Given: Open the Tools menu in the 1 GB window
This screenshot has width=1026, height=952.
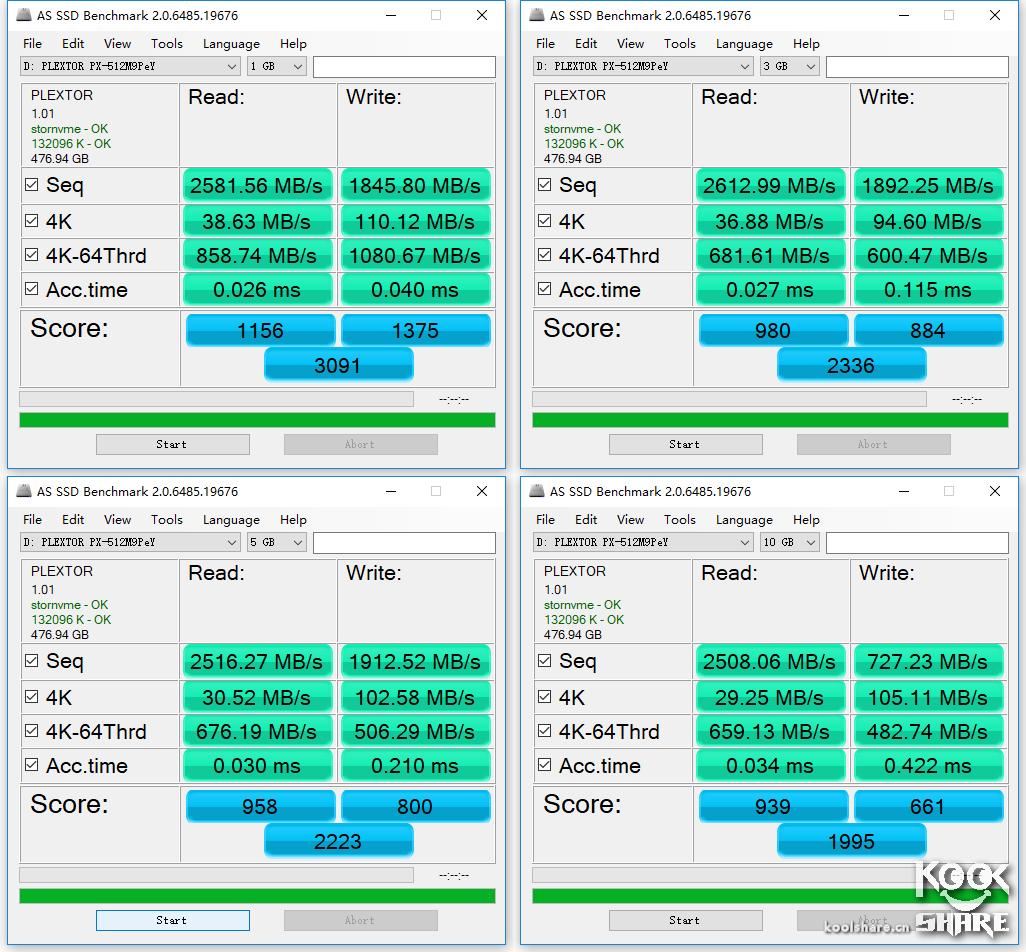Looking at the screenshot, I should (x=167, y=44).
